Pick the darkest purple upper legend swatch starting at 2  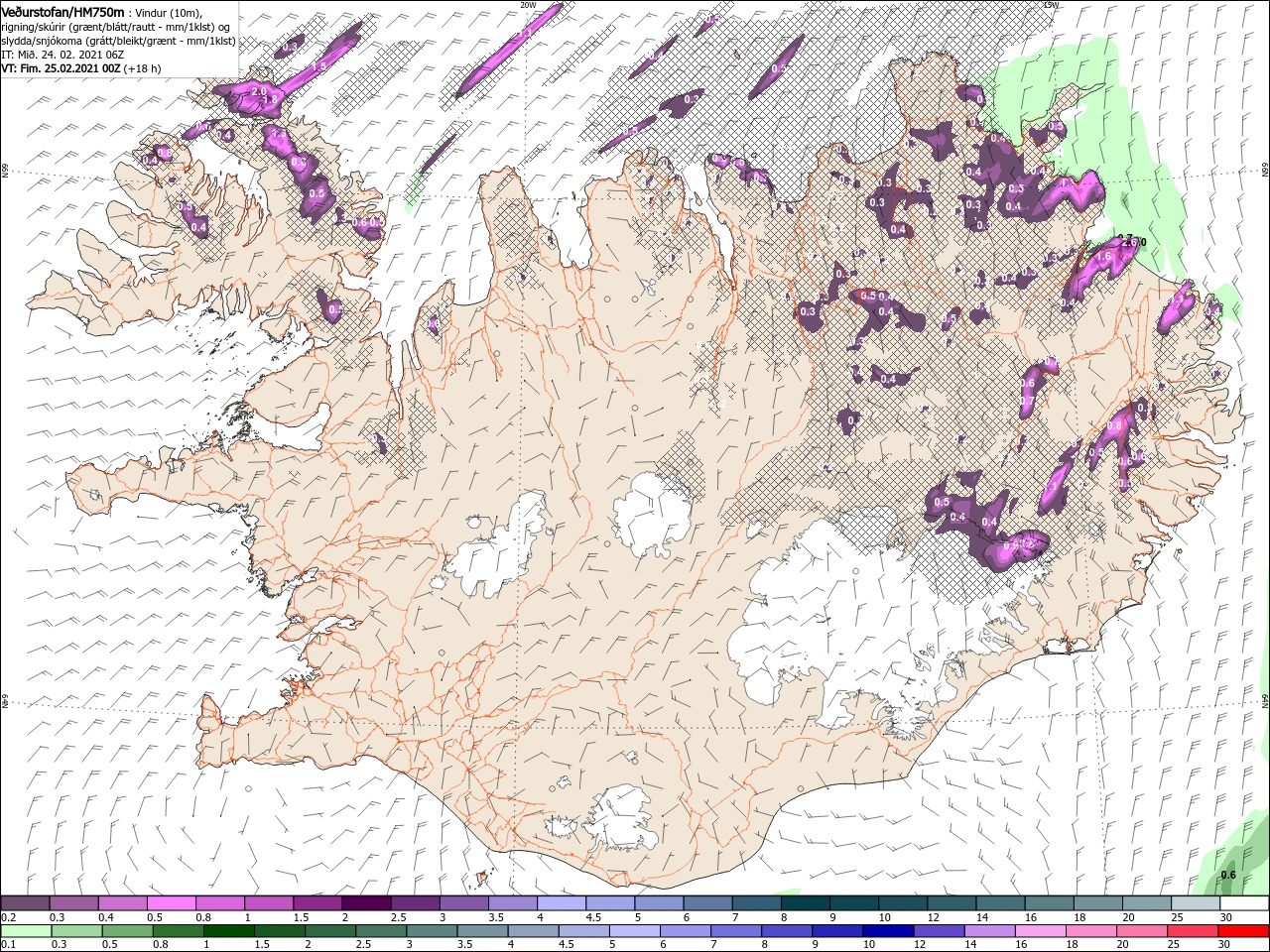pyautogui.click(x=366, y=903)
